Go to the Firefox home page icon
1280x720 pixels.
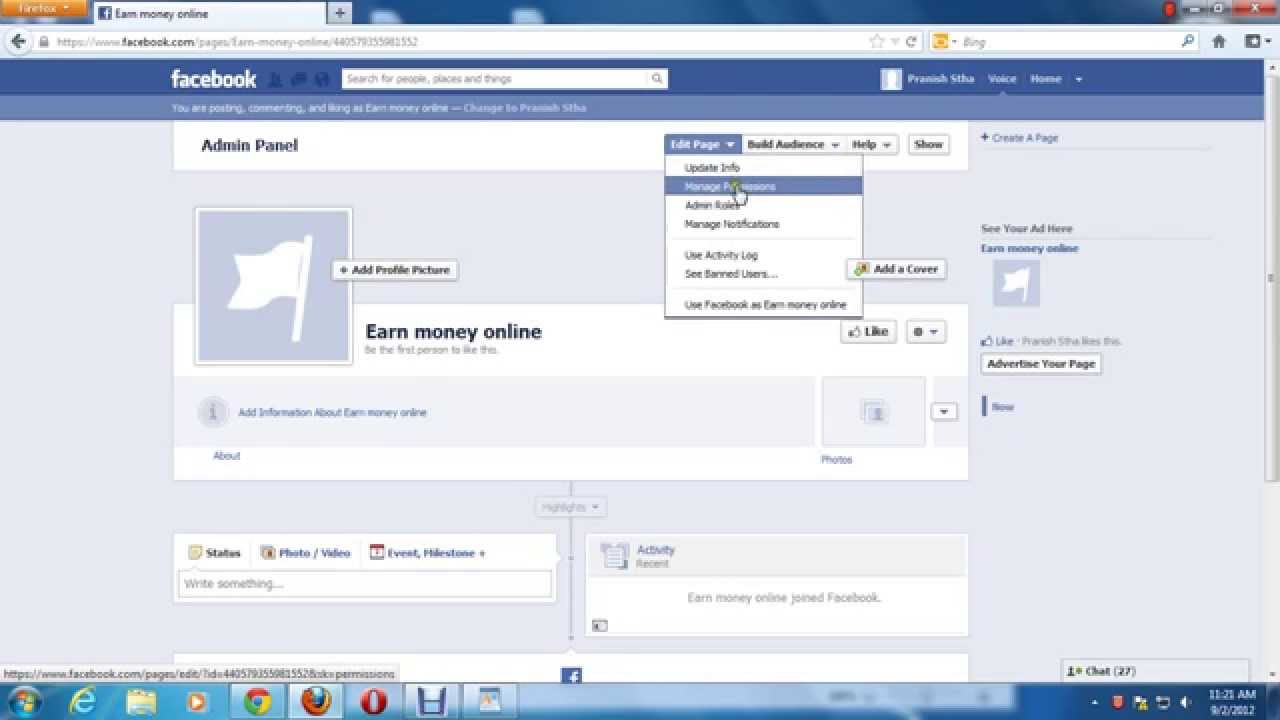[x=1219, y=42]
